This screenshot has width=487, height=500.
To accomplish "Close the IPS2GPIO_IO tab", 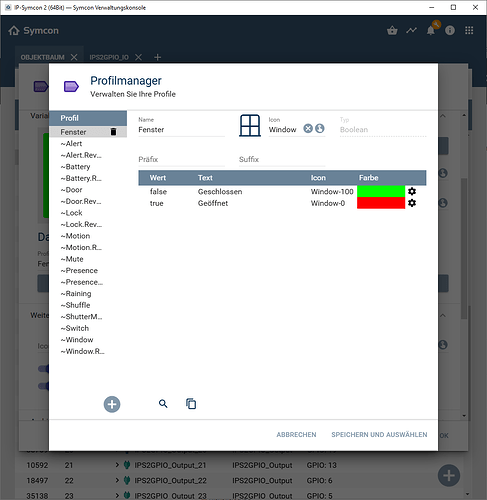I will pos(138,57).
